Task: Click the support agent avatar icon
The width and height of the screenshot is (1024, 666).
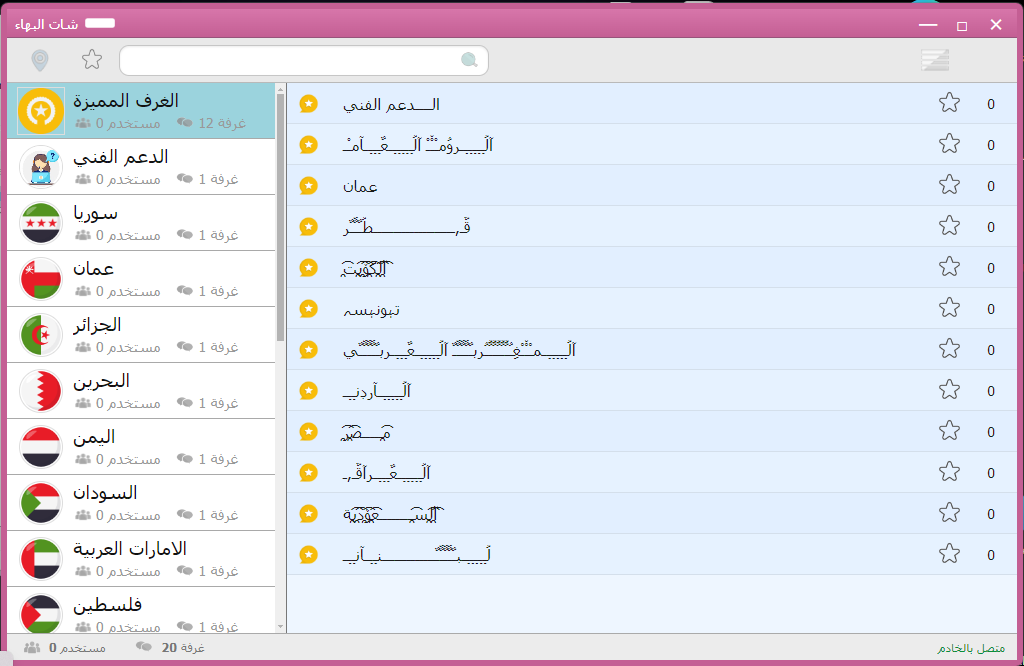Action: click(41, 166)
